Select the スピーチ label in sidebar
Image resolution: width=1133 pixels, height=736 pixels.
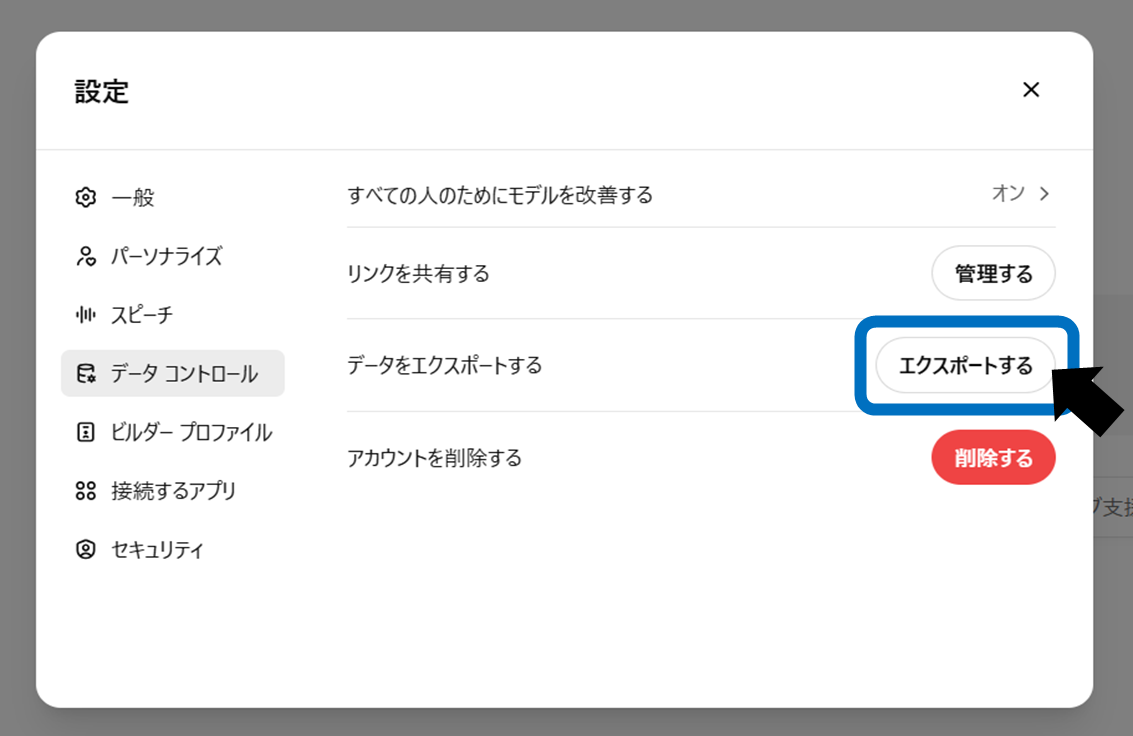142,315
